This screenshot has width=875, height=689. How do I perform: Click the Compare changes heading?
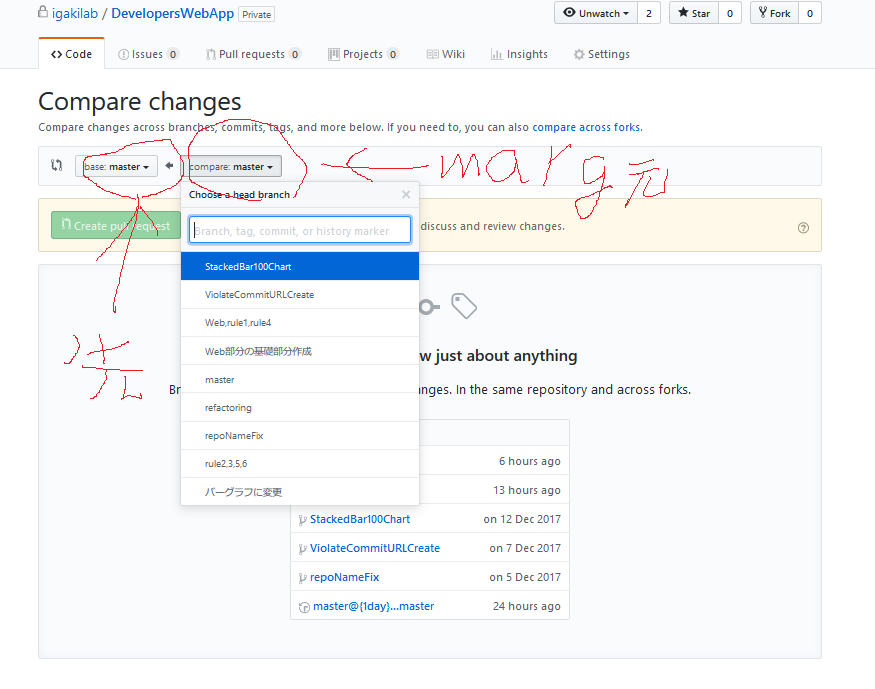click(140, 102)
